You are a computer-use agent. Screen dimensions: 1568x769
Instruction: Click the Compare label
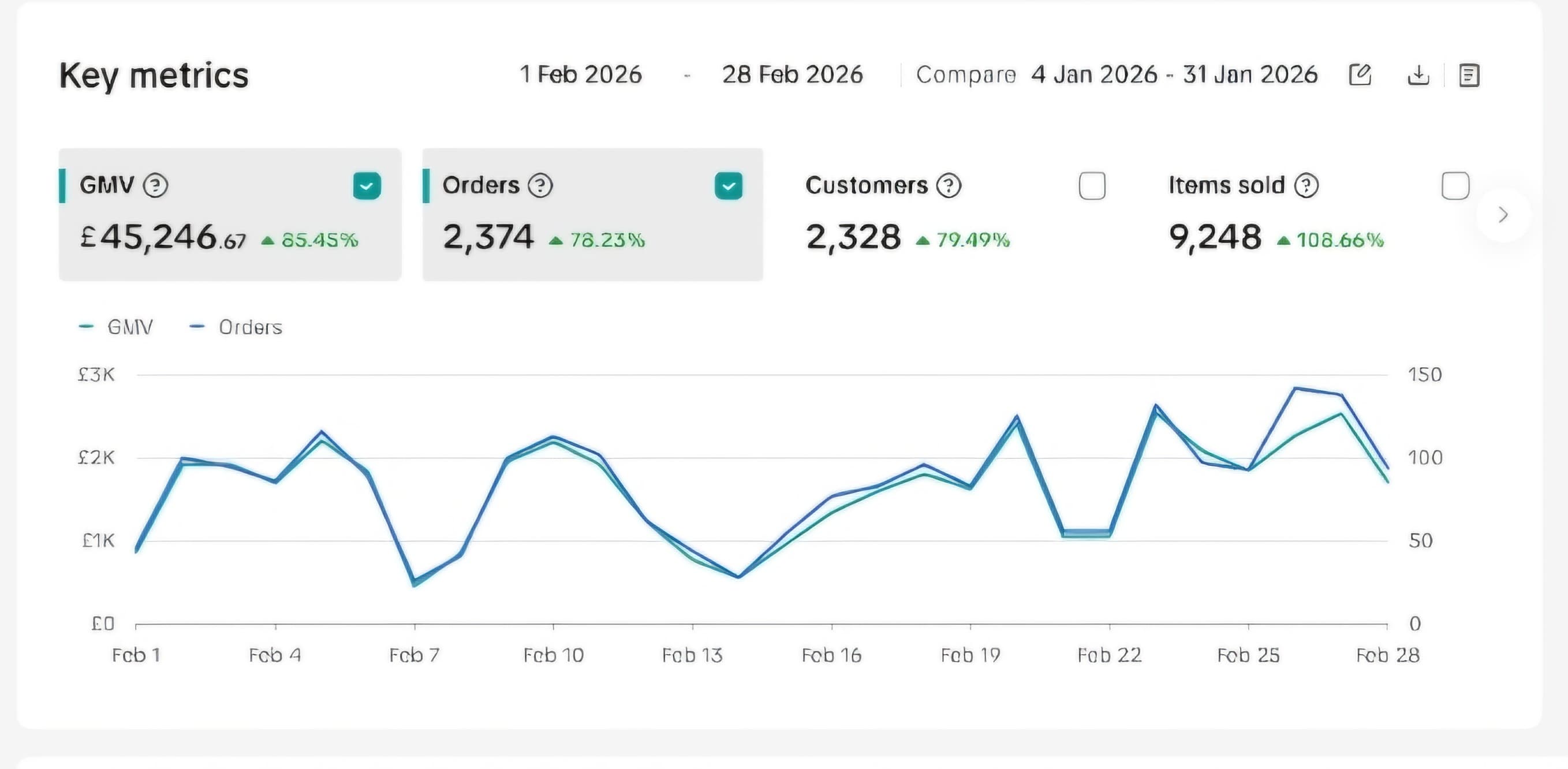pos(966,75)
